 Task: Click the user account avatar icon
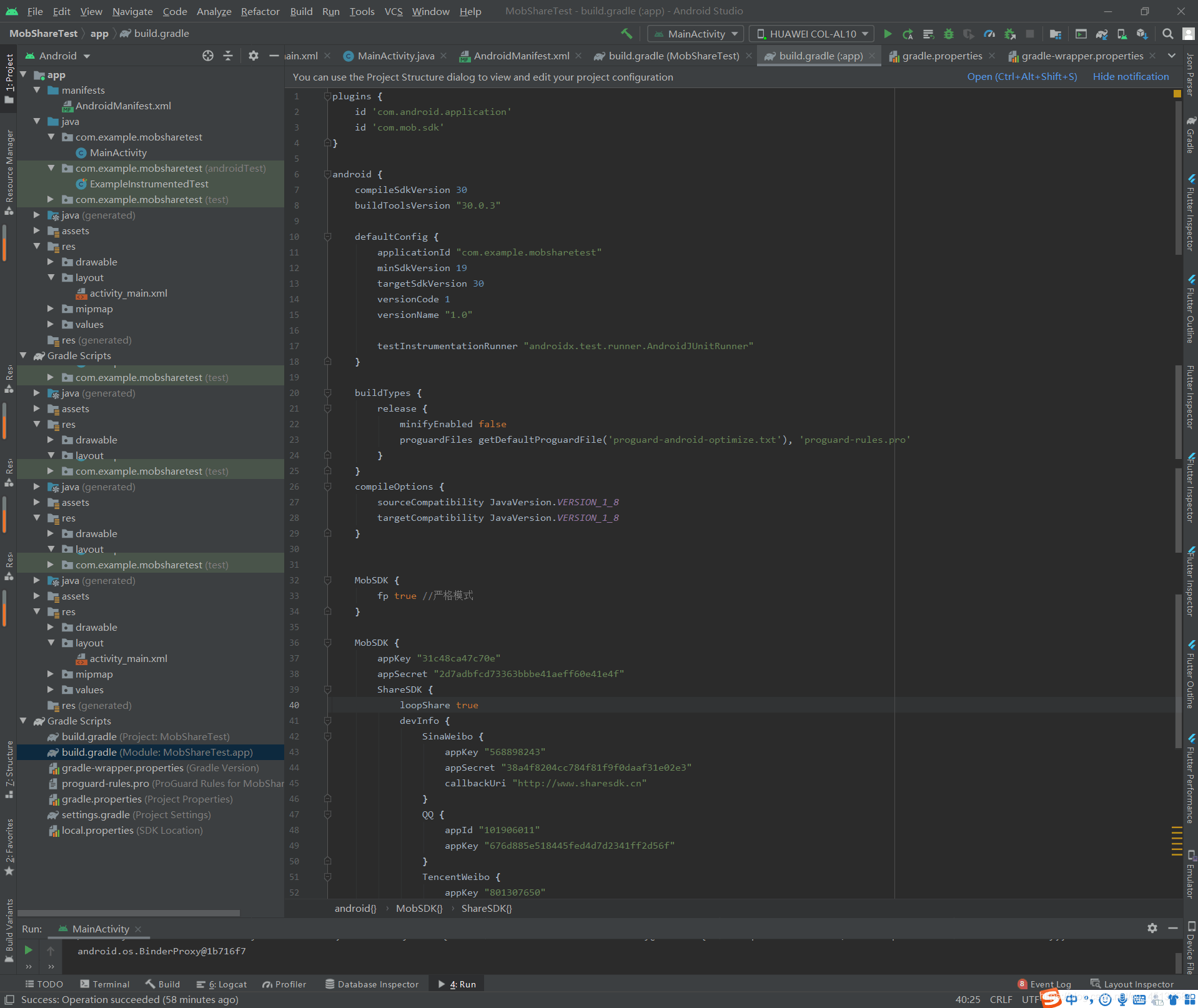[x=1189, y=34]
